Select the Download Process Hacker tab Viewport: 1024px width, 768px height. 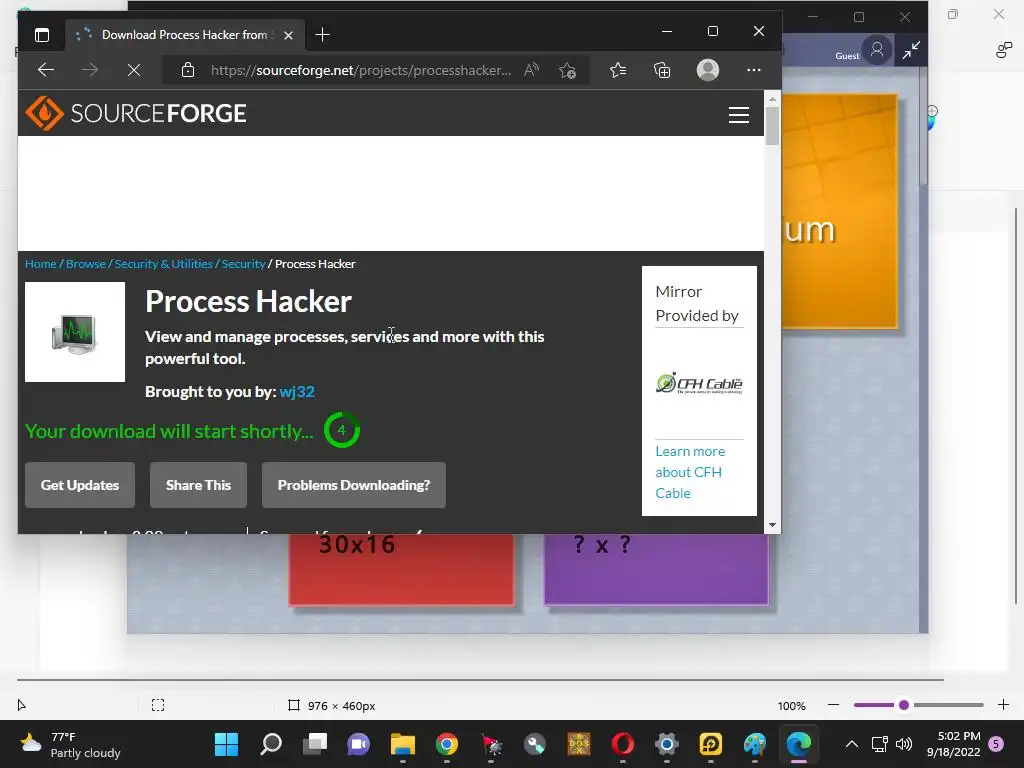click(x=185, y=35)
